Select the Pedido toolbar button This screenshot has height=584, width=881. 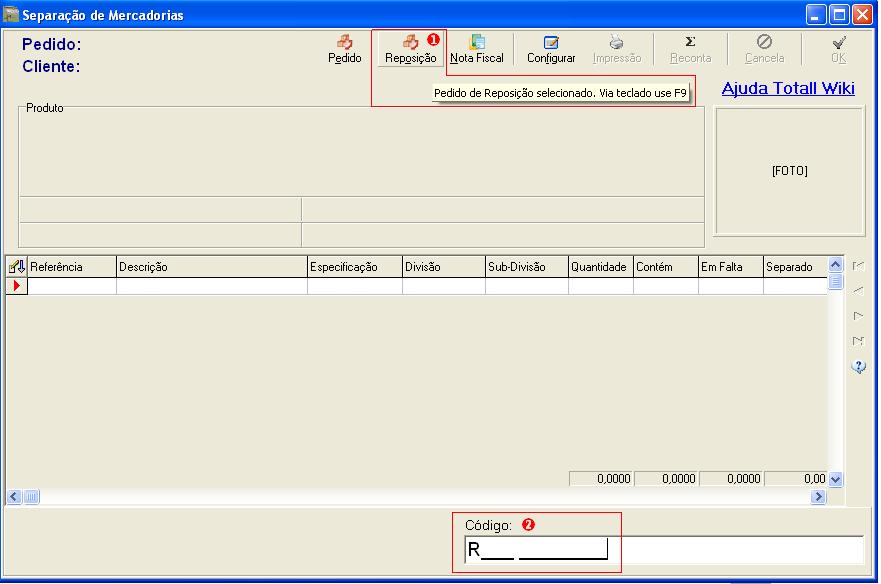pyautogui.click(x=344, y=49)
